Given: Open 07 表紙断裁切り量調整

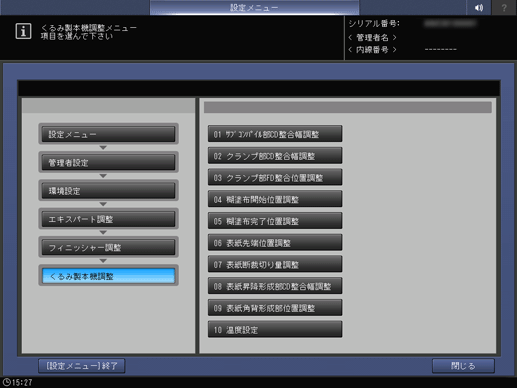Looking at the screenshot, I should click(x=275, y=264).
